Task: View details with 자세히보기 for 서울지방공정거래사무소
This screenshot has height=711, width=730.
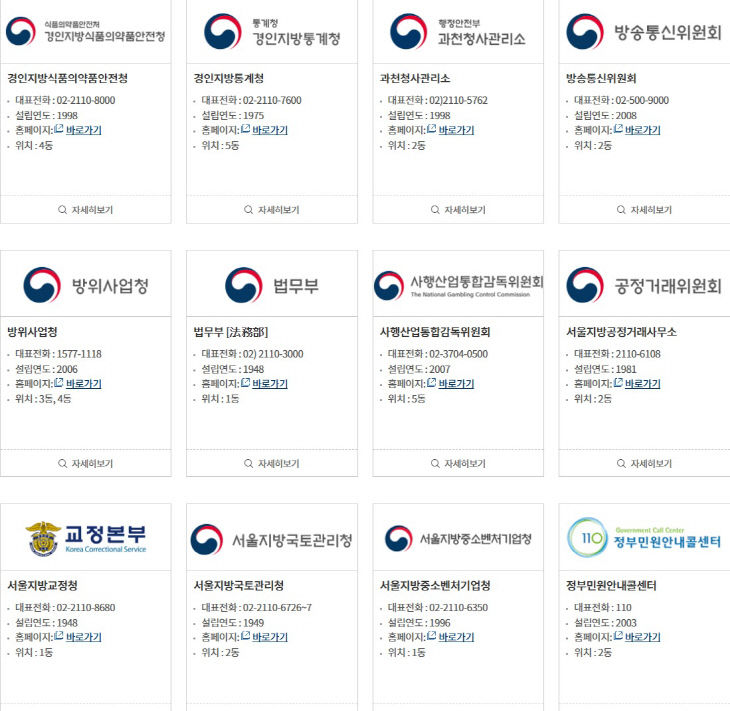Action: pos(644,464)
